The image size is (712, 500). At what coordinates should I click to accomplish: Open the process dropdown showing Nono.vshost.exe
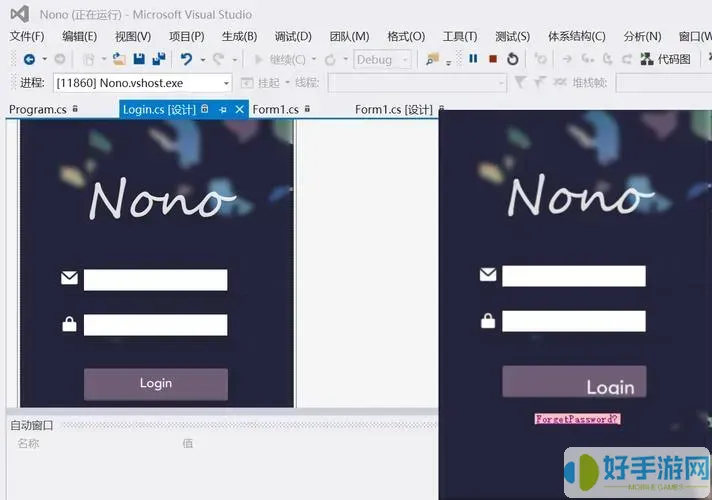pos(226,83)
